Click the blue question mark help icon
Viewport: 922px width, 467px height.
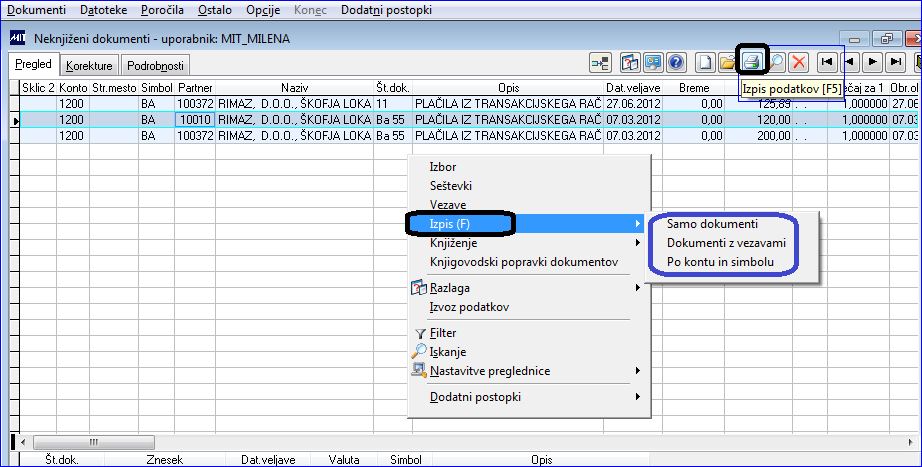coord(676,62)
